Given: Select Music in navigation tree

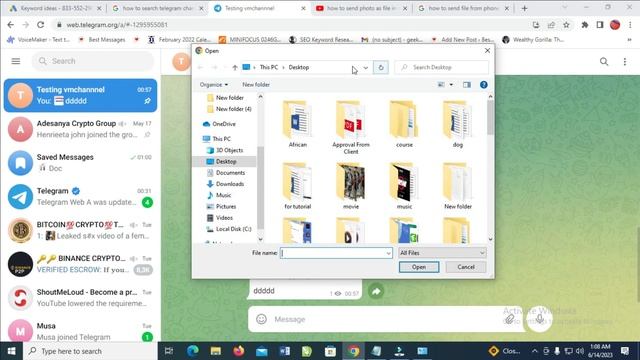Looking at the screenshot, I should pos(219,195).
